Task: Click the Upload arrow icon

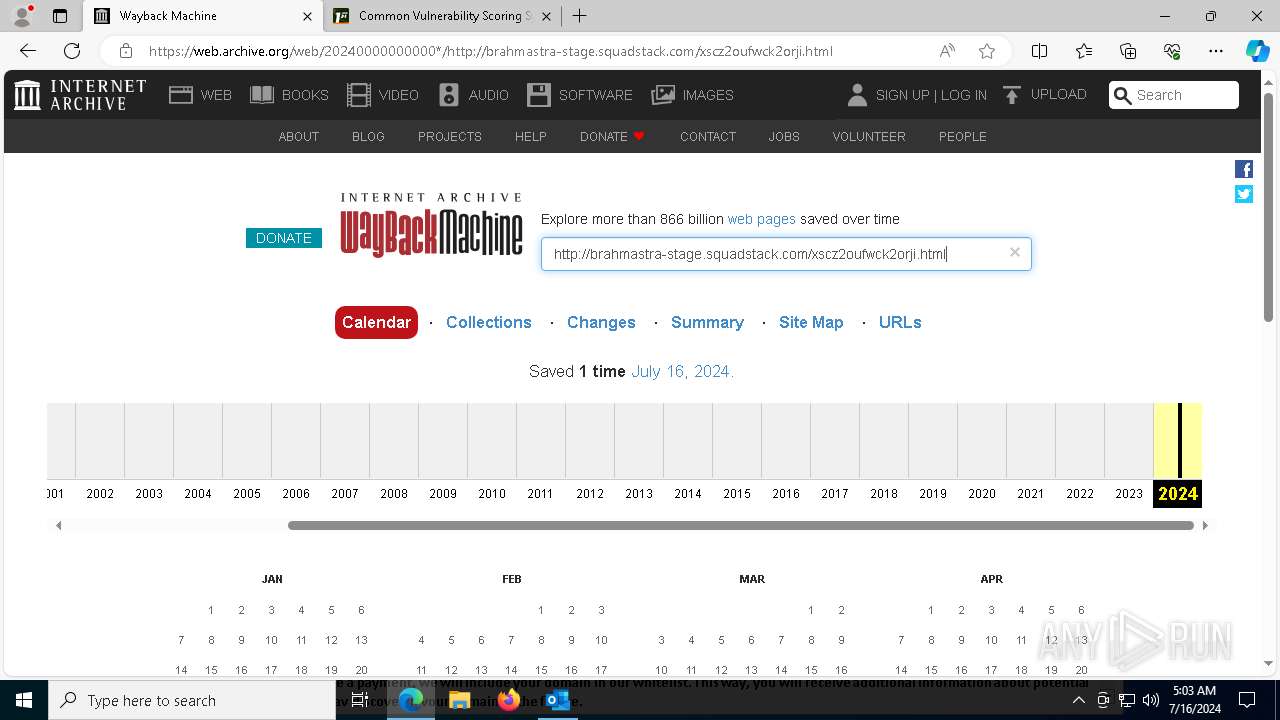Action: 1012,95
